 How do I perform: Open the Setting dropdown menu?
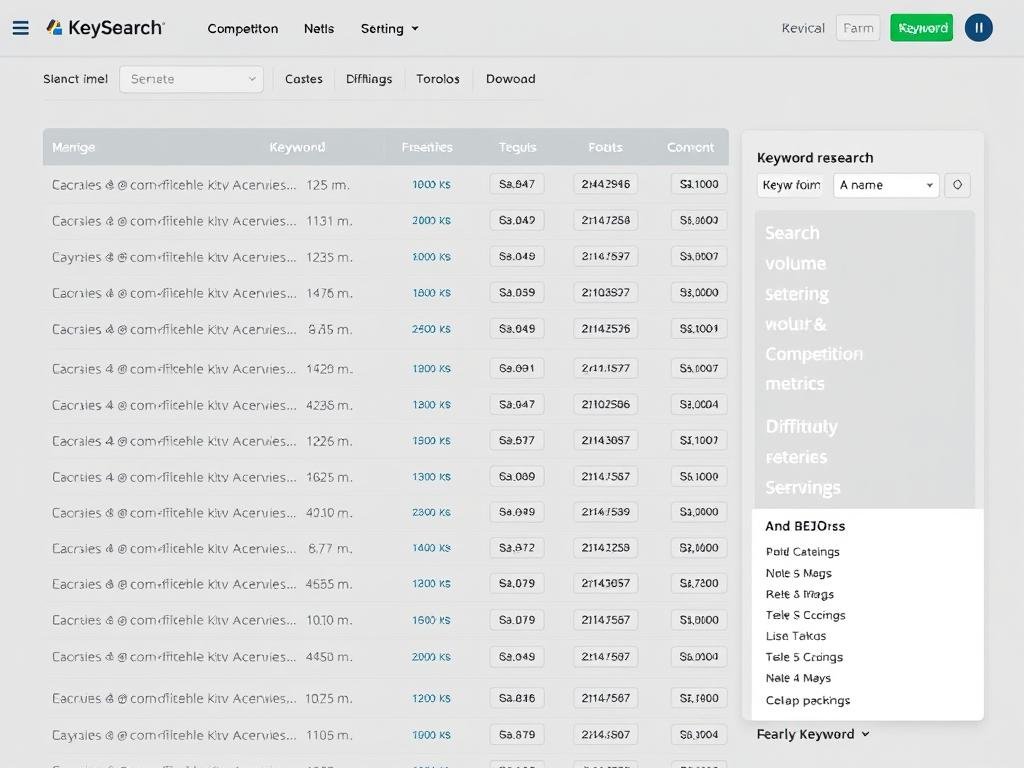(389, 29)
